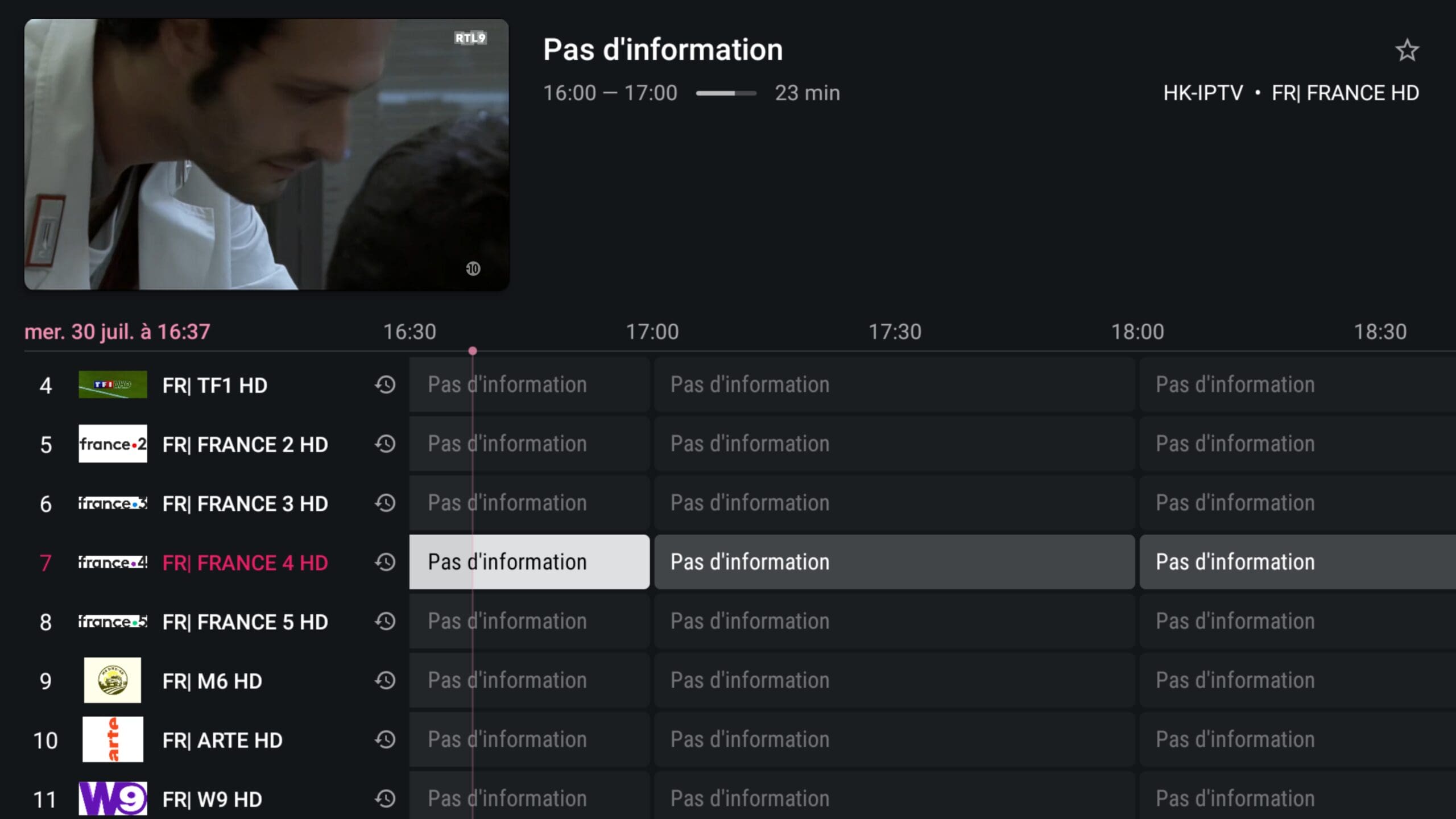Click the 16:00–17:00 programme progress bar

726,93
